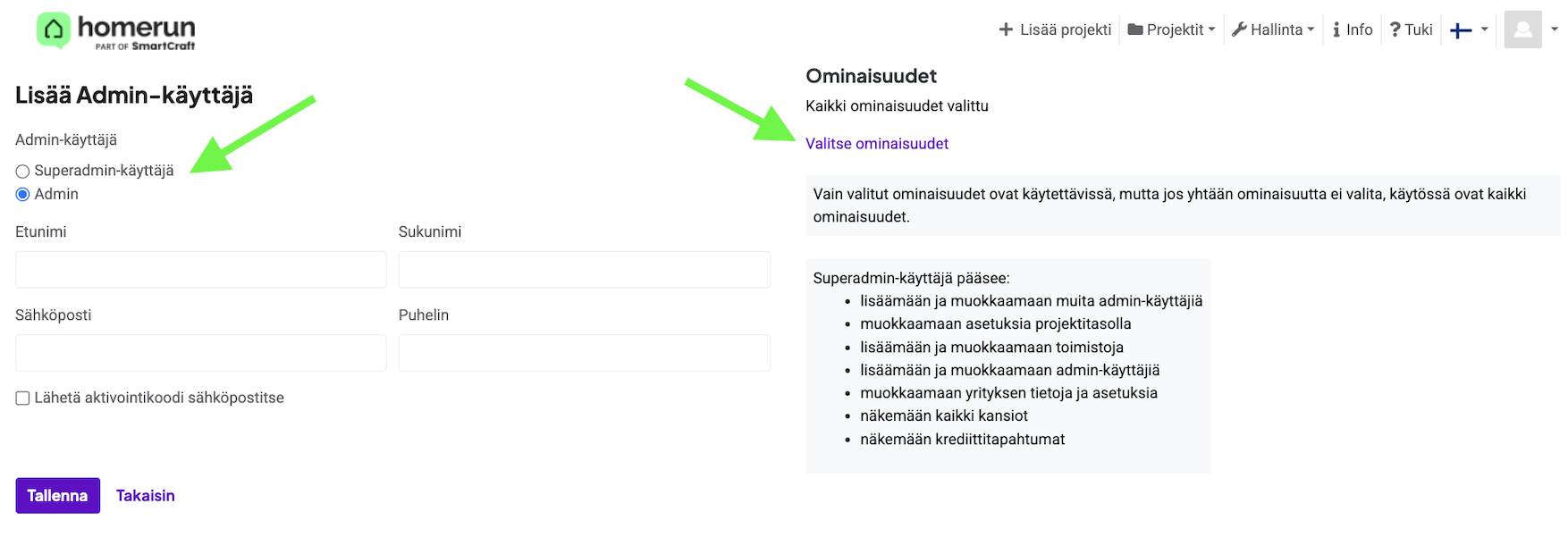The image size is (1568, 554).
Task: Click the wrench icon beside Hallinta
Action: (x=1239, y=29)
